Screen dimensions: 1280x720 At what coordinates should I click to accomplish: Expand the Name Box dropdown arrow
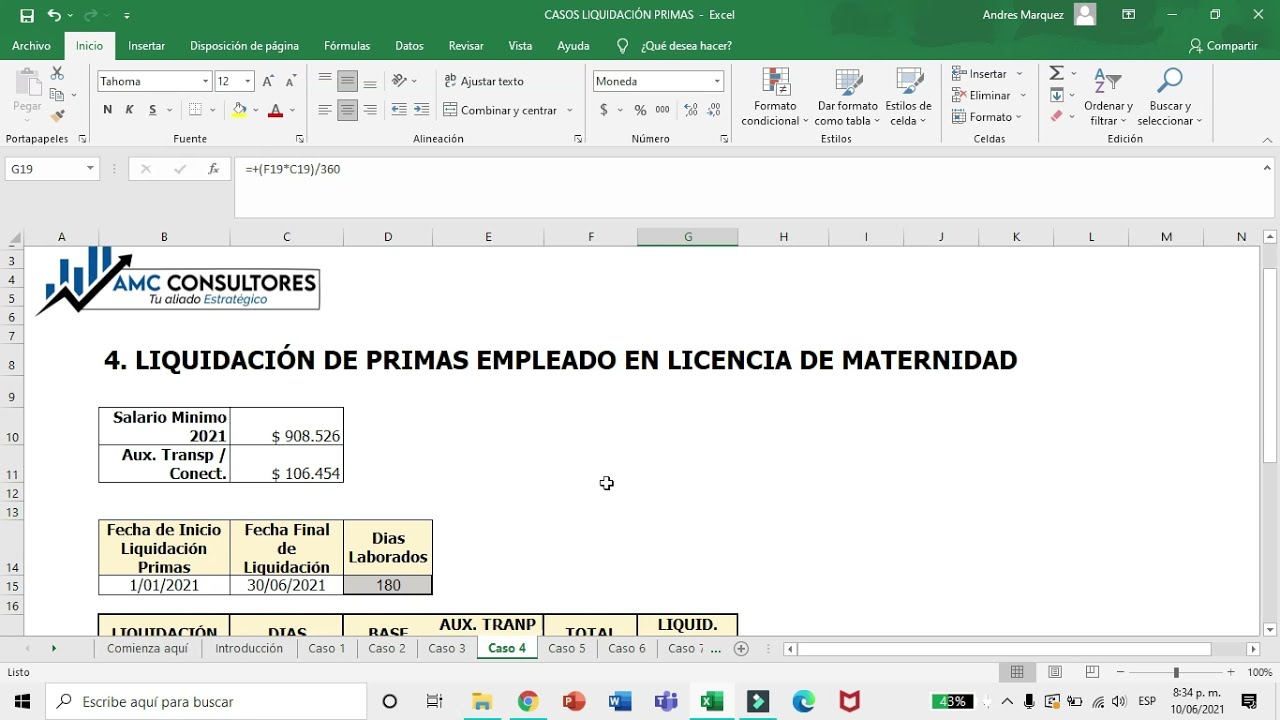point(90,169)
